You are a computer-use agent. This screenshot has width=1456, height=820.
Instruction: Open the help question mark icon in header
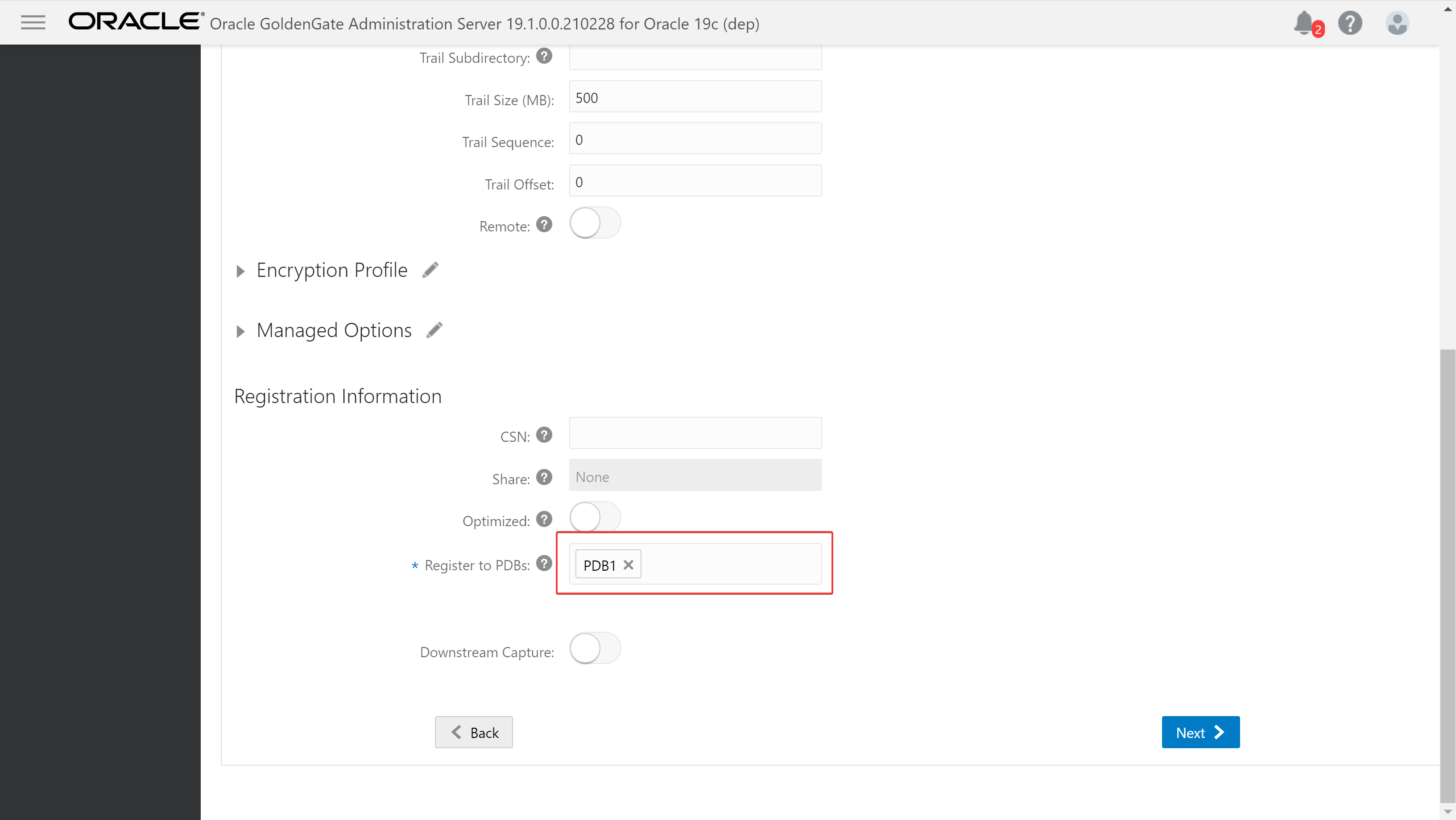[1350, 23]
